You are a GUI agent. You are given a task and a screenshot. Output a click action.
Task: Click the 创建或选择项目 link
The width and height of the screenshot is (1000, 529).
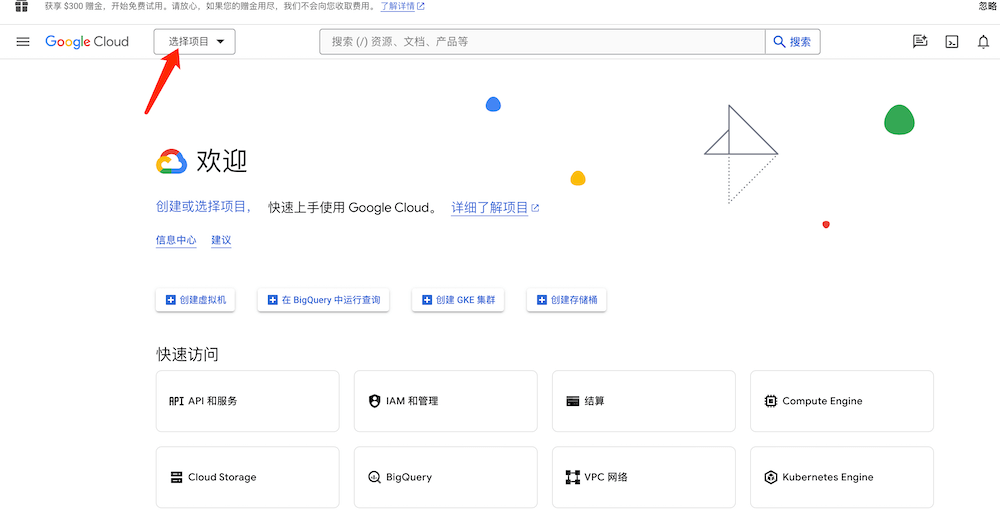click(x=203, y=207)
